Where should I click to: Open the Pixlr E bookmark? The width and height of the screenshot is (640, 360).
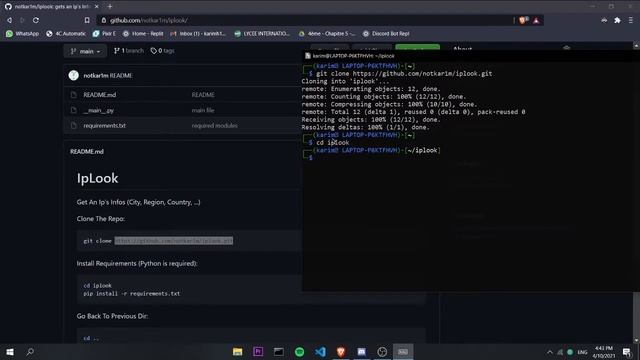[104, 33]
